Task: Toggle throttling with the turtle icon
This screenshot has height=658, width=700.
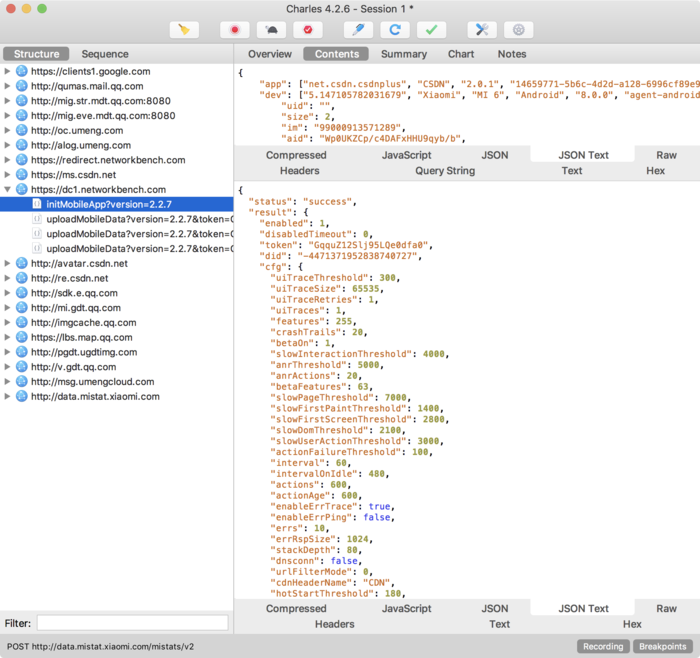Action: pyautogui.click(x=271, y=30)
